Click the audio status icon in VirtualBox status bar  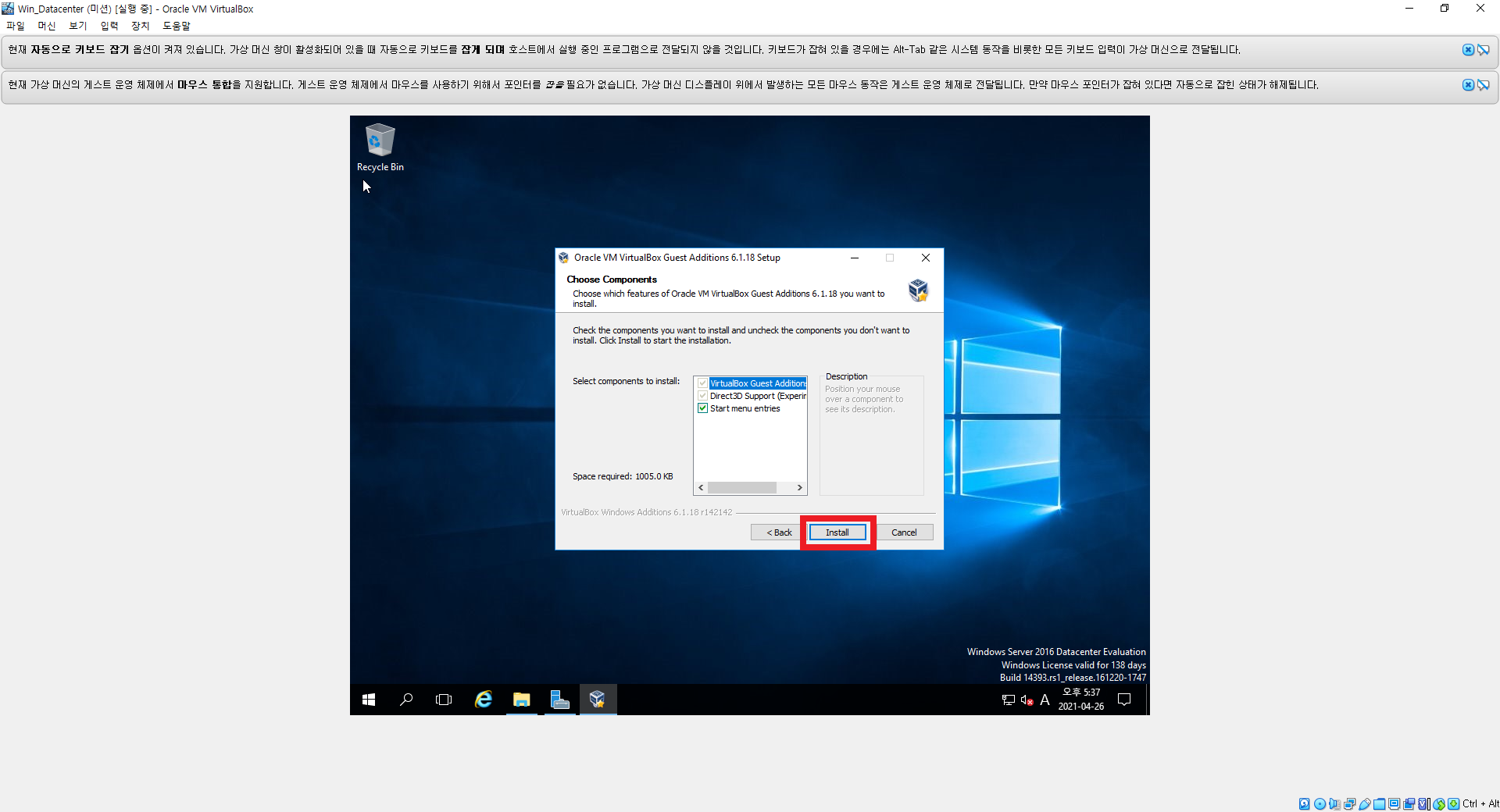[1334, 803]
